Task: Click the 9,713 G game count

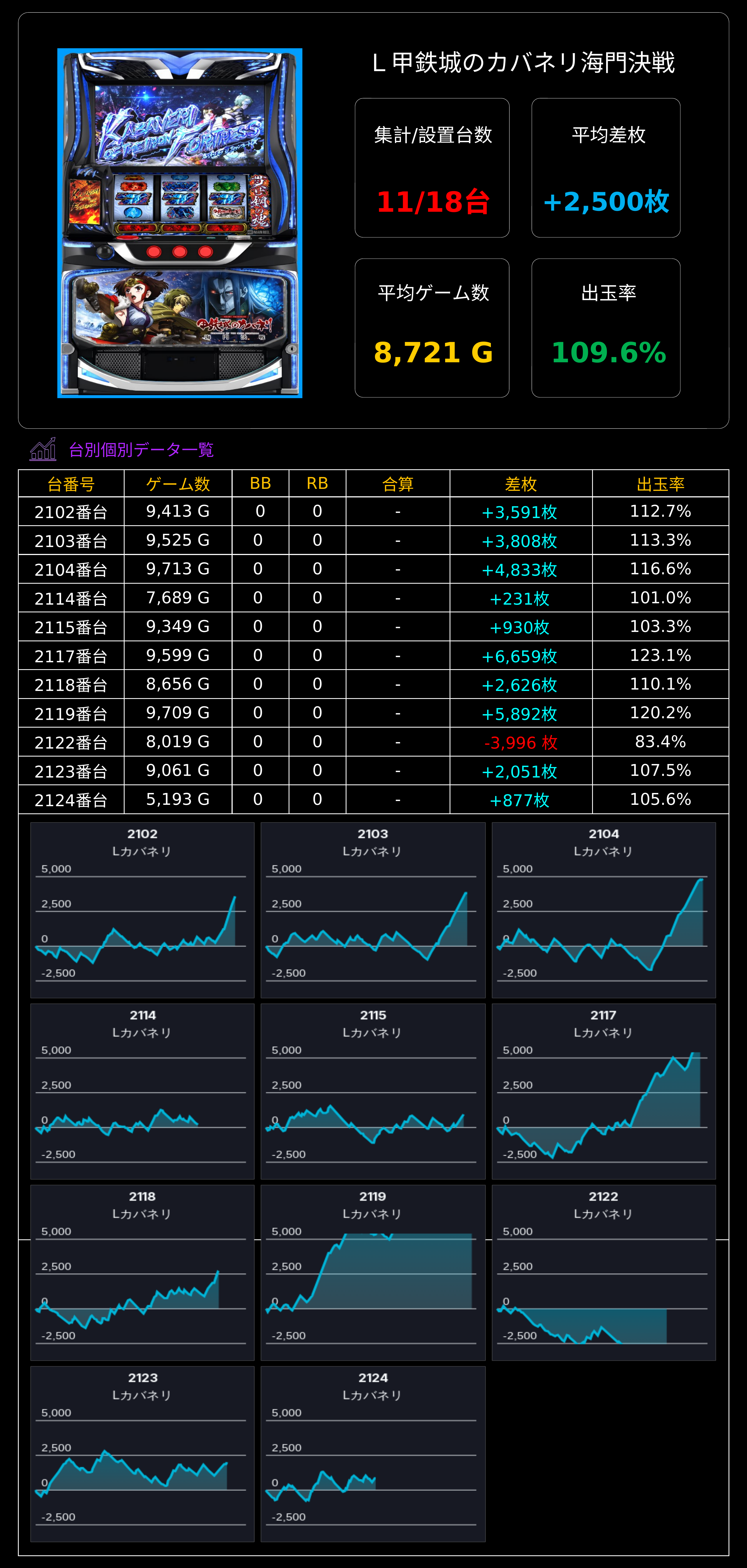Action: (x=178, y=569)
